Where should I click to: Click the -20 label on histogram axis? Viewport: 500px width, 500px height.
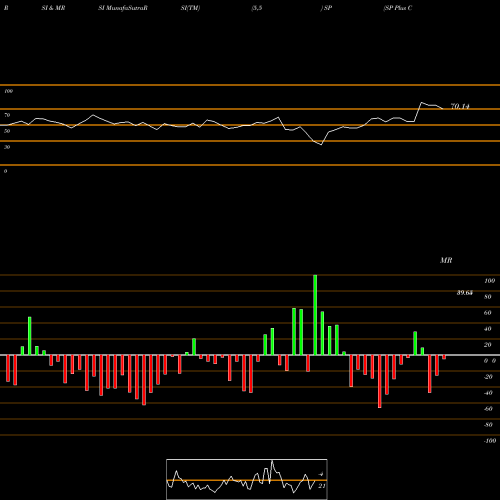point(488,377)
